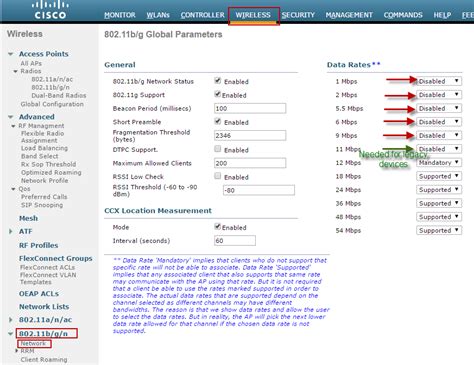This screenshot has width=474, height=365.
Task: Open the COMMANDS menu
Action: click(403, 15)
